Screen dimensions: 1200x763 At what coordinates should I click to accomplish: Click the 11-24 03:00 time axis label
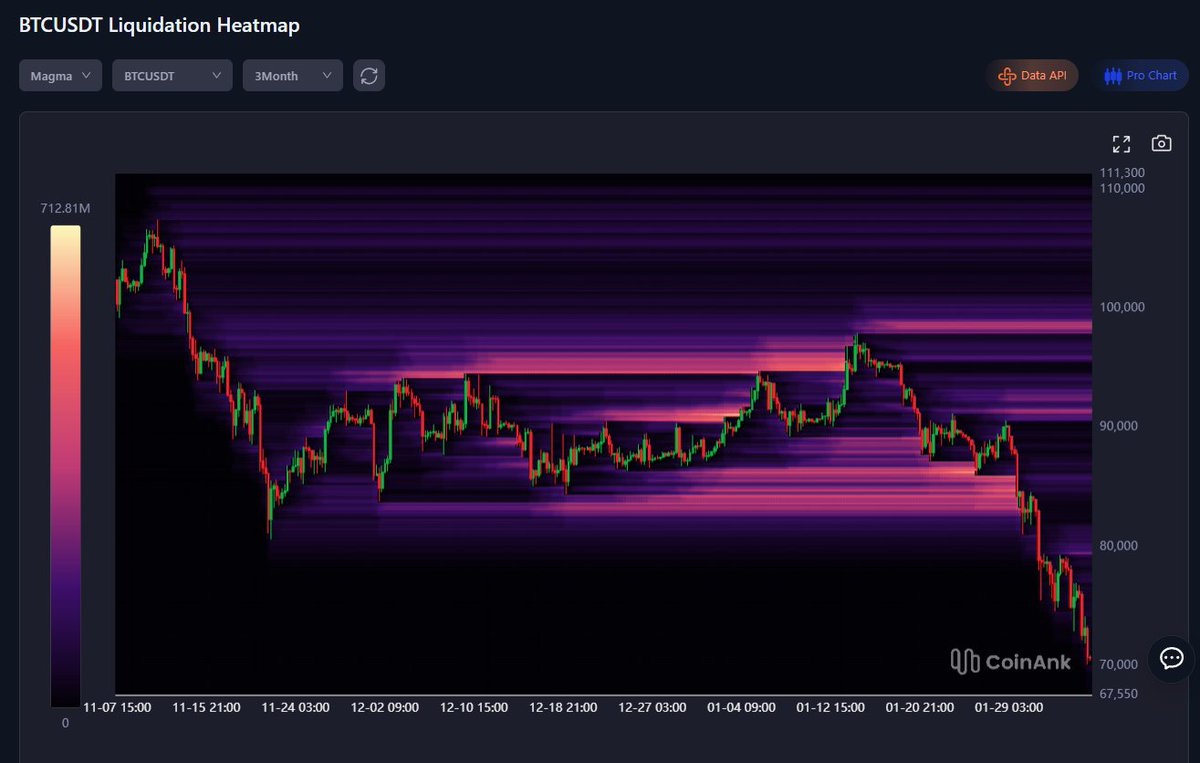[x=295, y=708]
